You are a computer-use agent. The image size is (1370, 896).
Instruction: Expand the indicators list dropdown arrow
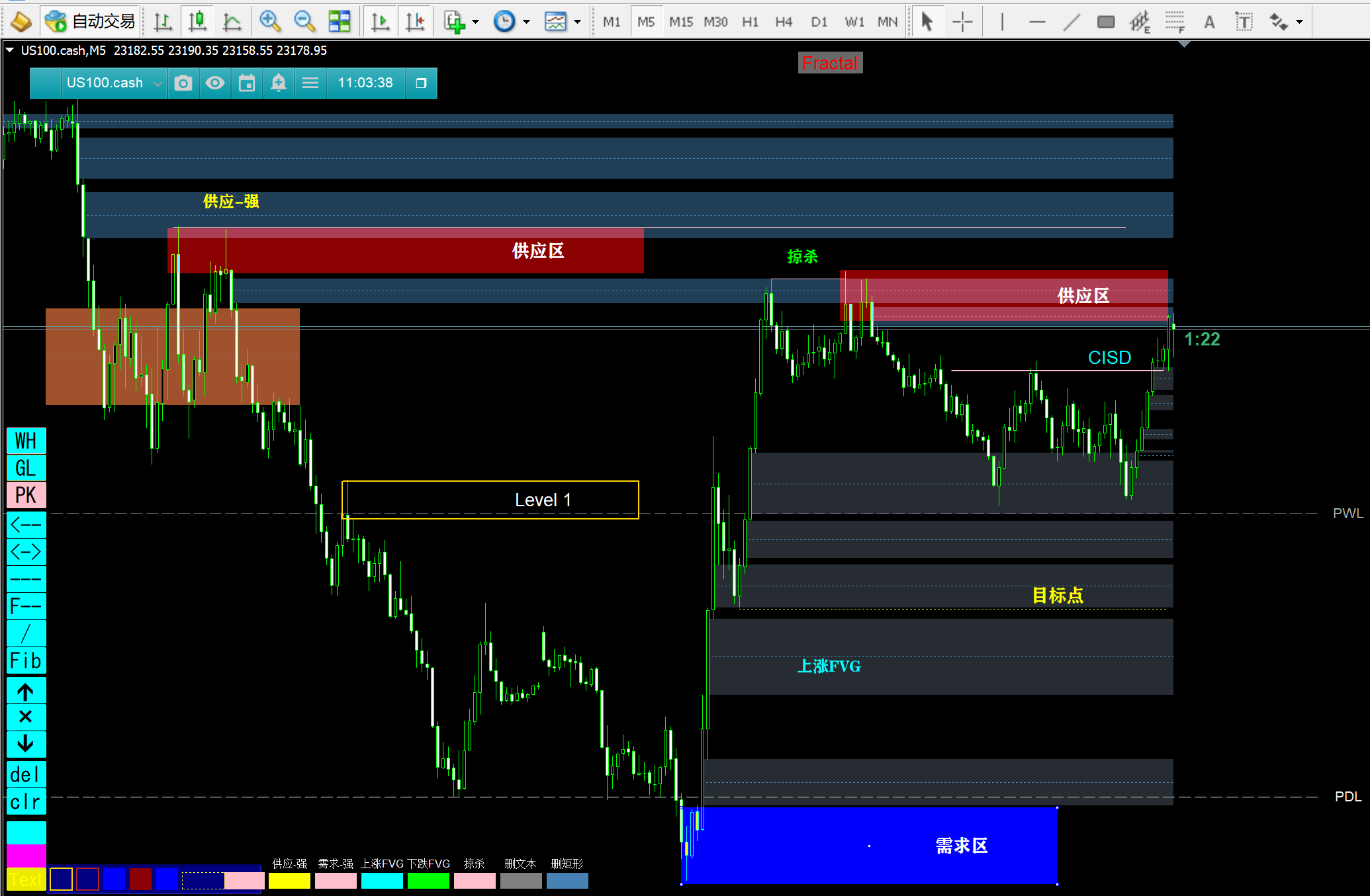(475, 22)
